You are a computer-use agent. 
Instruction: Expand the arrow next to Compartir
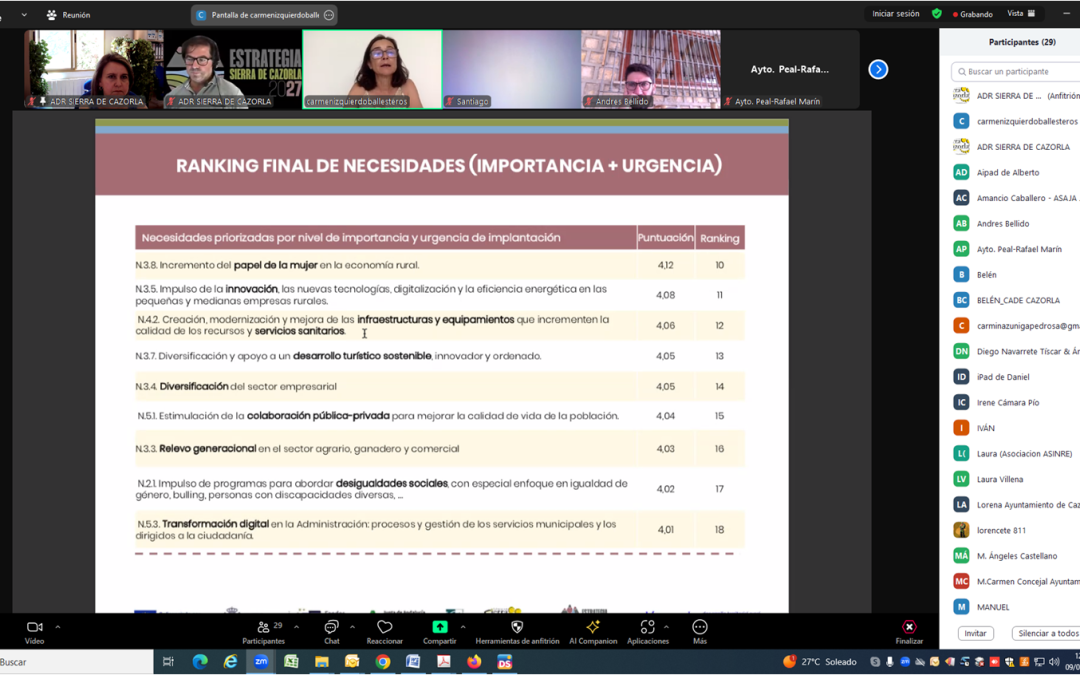point(462,627)
